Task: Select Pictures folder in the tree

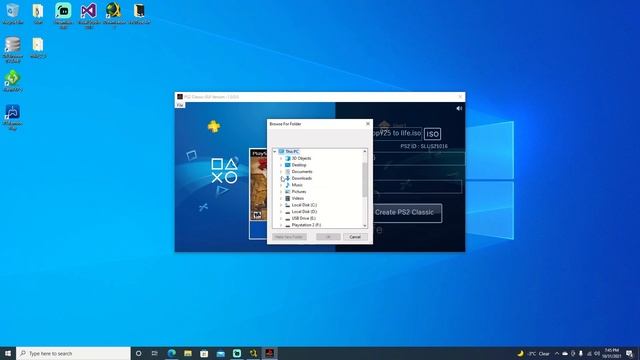Action: click(299, 192)
